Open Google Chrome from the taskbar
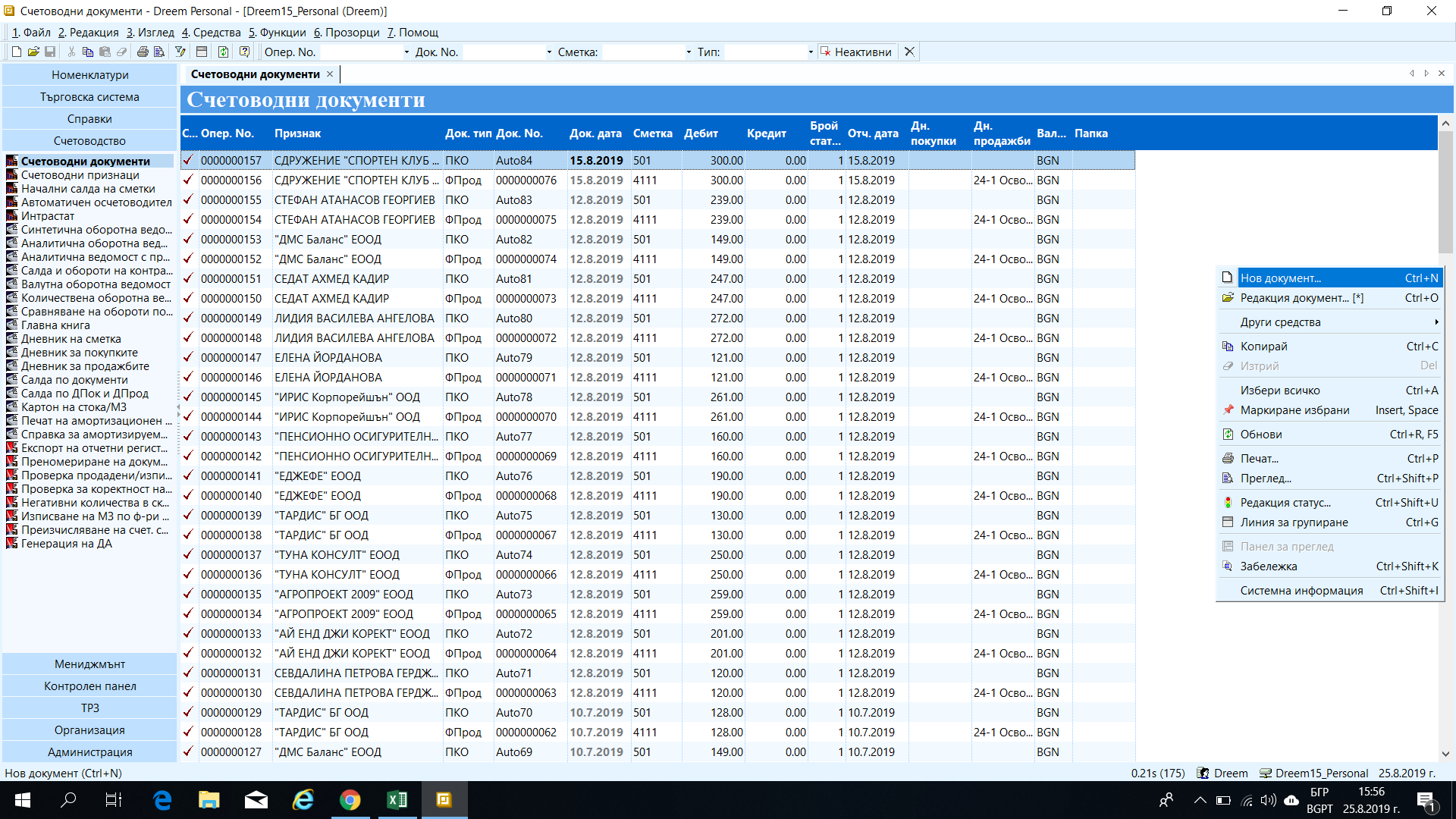The width and height of the screenshot is (1456, 819). [x=350, y=800]
